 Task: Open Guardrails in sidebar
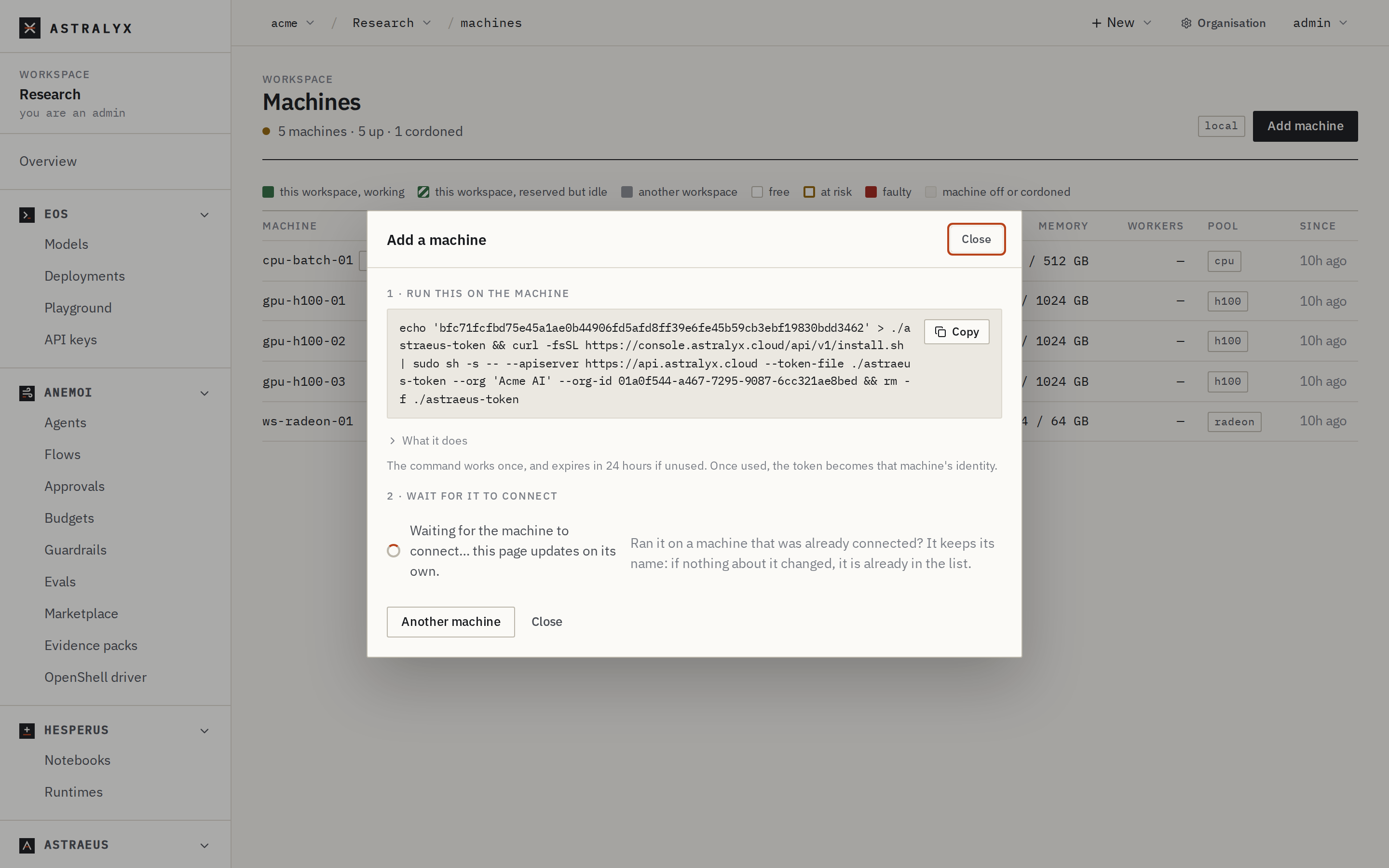tap(76, 550)
